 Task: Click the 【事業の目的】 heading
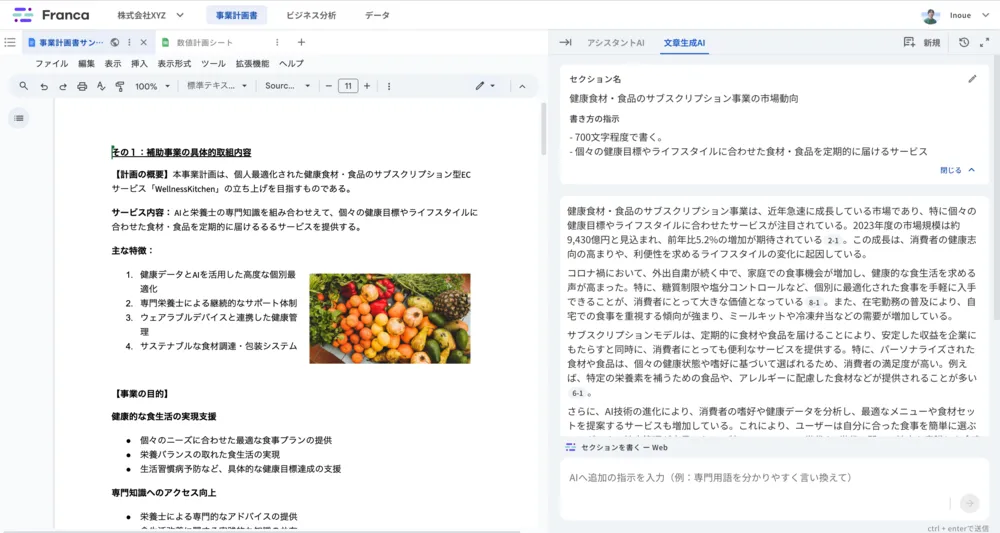pyautogui.click(x=142, y=394)
